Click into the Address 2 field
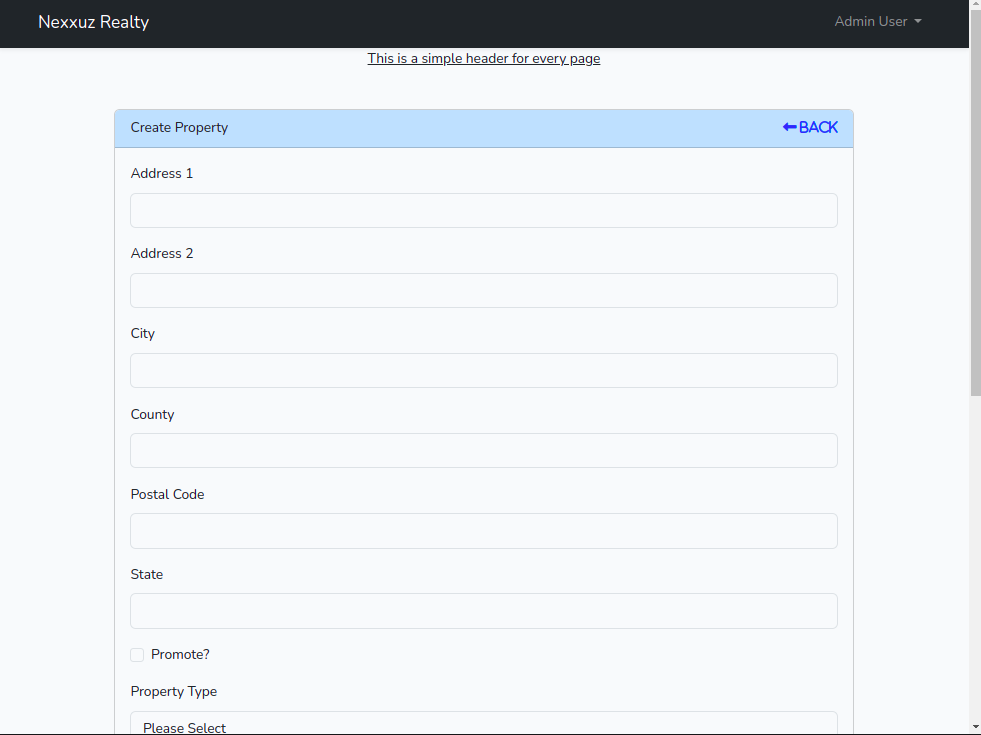 click(483, 291)
